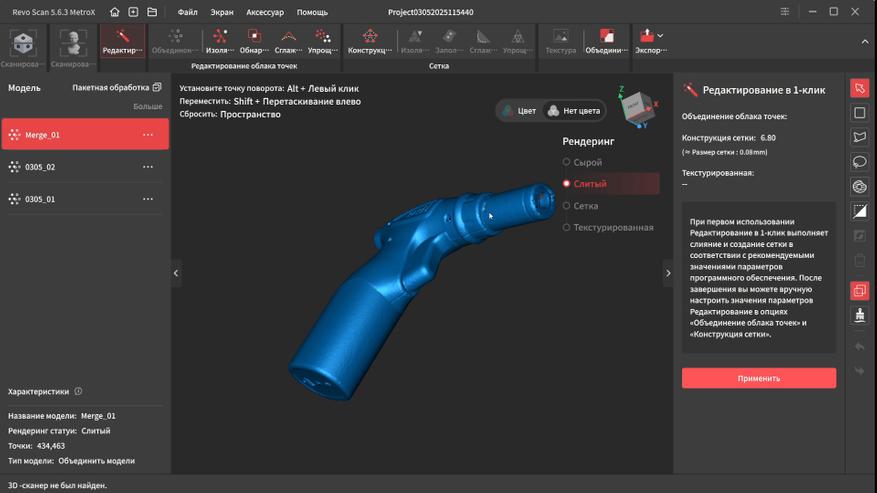Select Сырой rendering mode
This screenshot has height=493, width=877.
coord(583,162)
